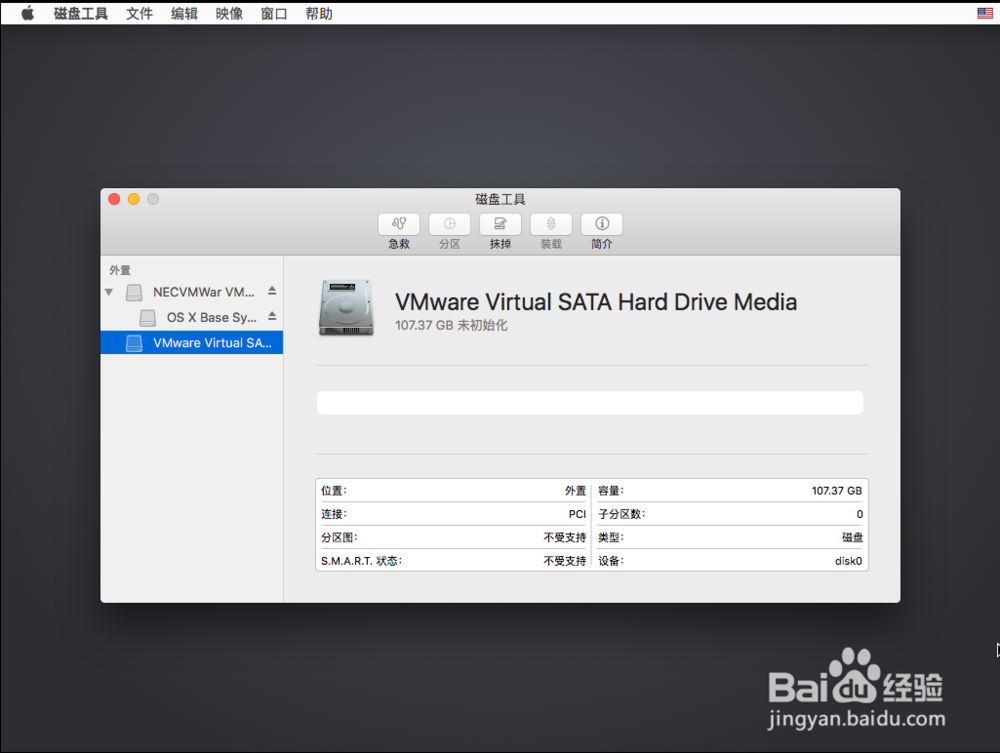Click the US flag input source icon
Viewport: 1000px width, 753px height.
985,13
